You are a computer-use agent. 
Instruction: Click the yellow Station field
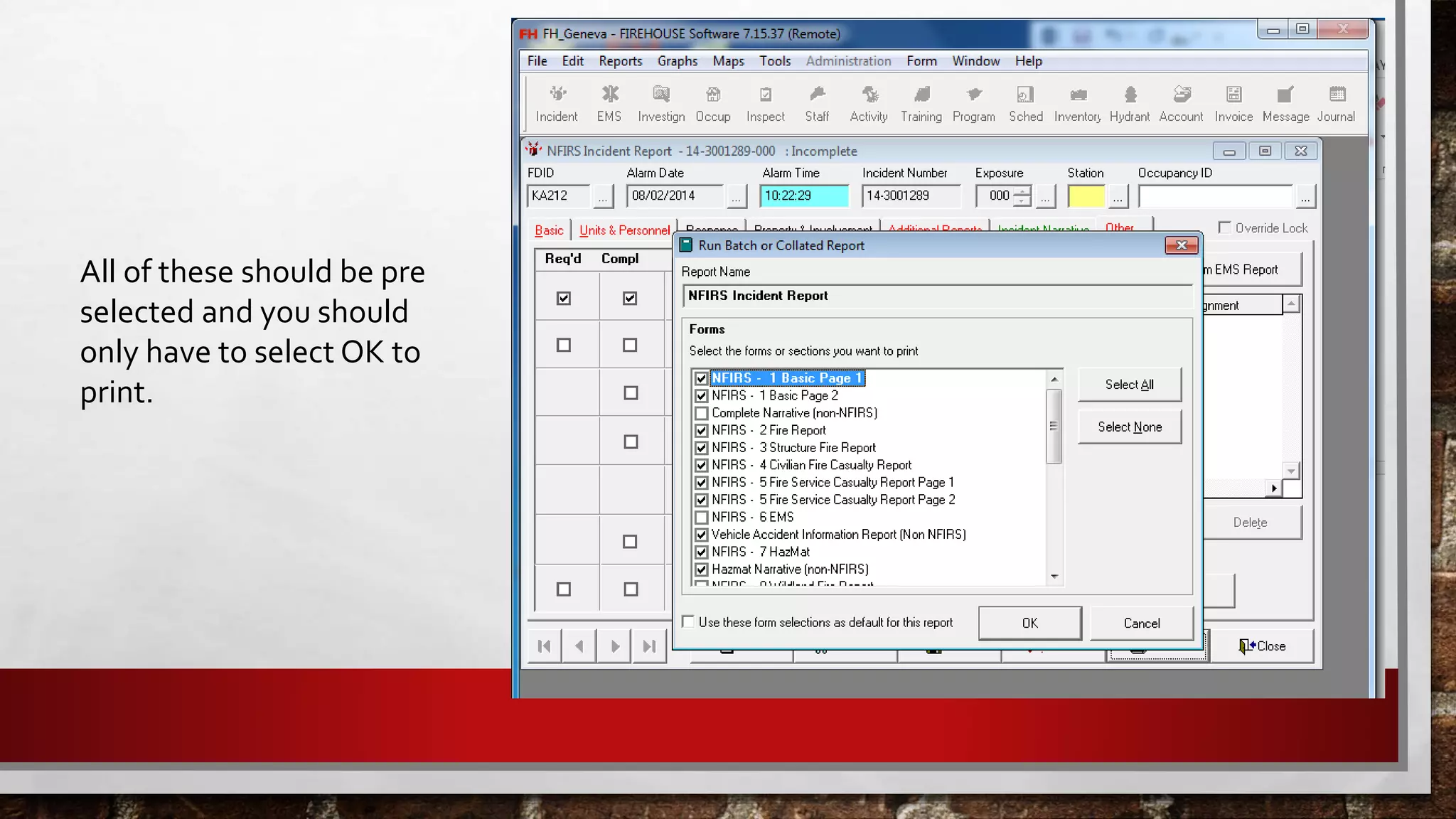tap(1086, 196)
